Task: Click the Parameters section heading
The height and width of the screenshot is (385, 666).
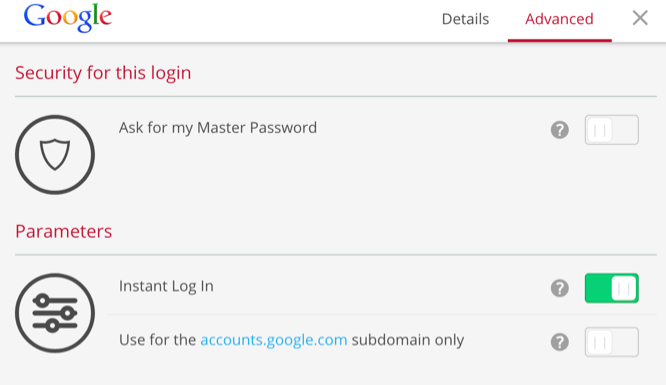Action: pos(64,232)
